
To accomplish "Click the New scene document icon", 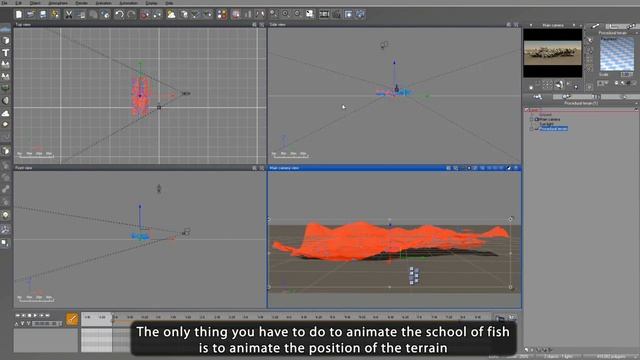I will 19,15.
